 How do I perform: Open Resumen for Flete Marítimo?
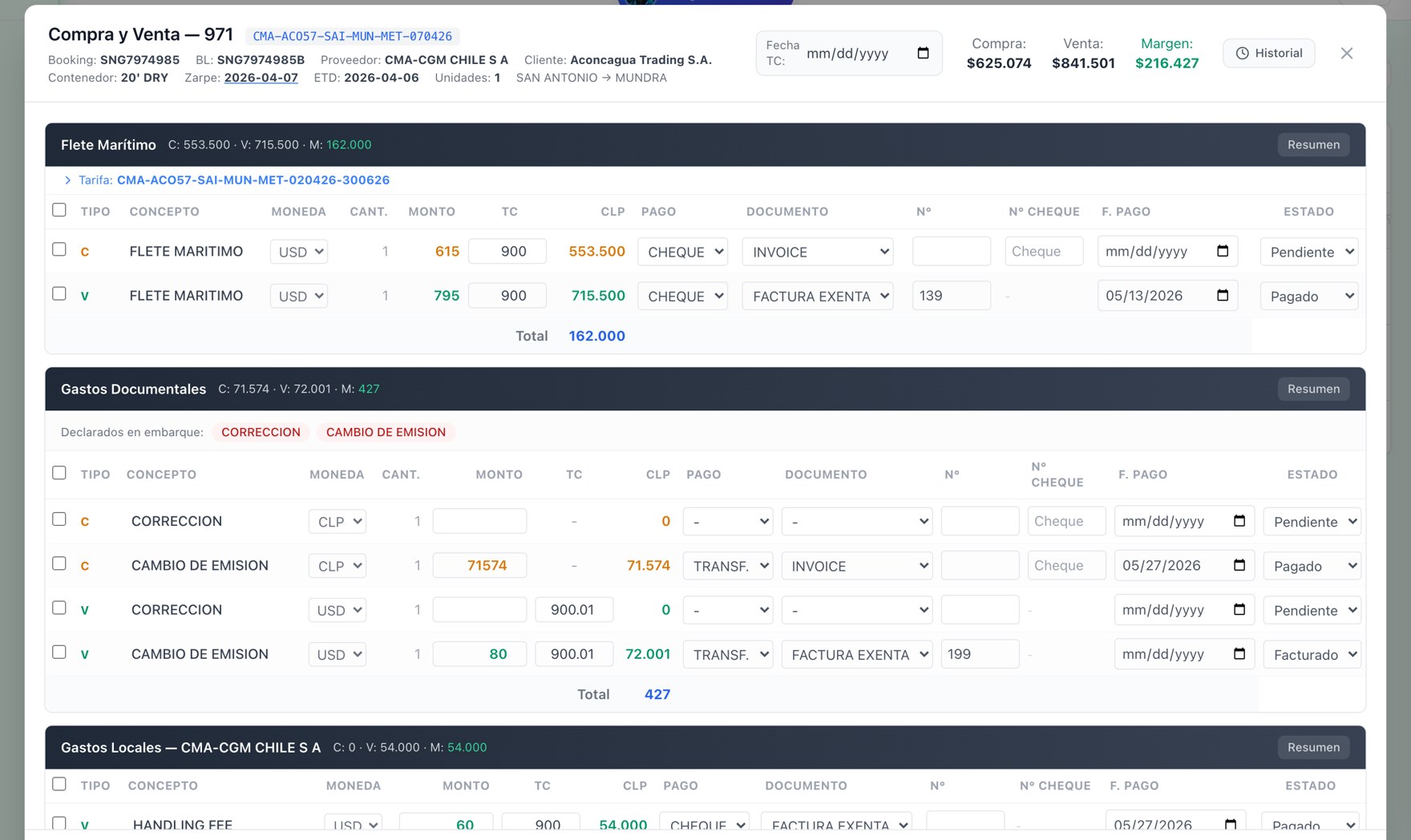click(x=1313, y=144)
